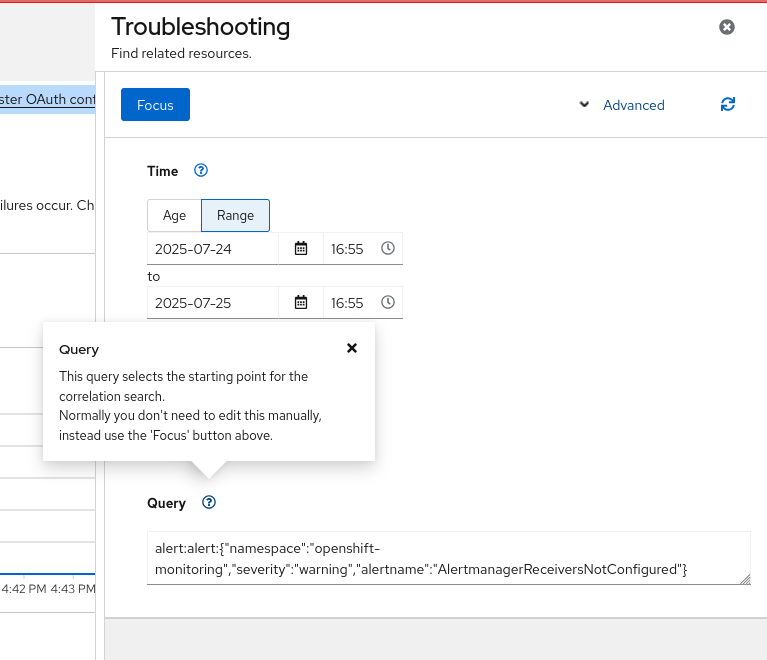Click the 'Find related resources.' text
This screenshot has height=660, width=767.
(x=181, y=53)
